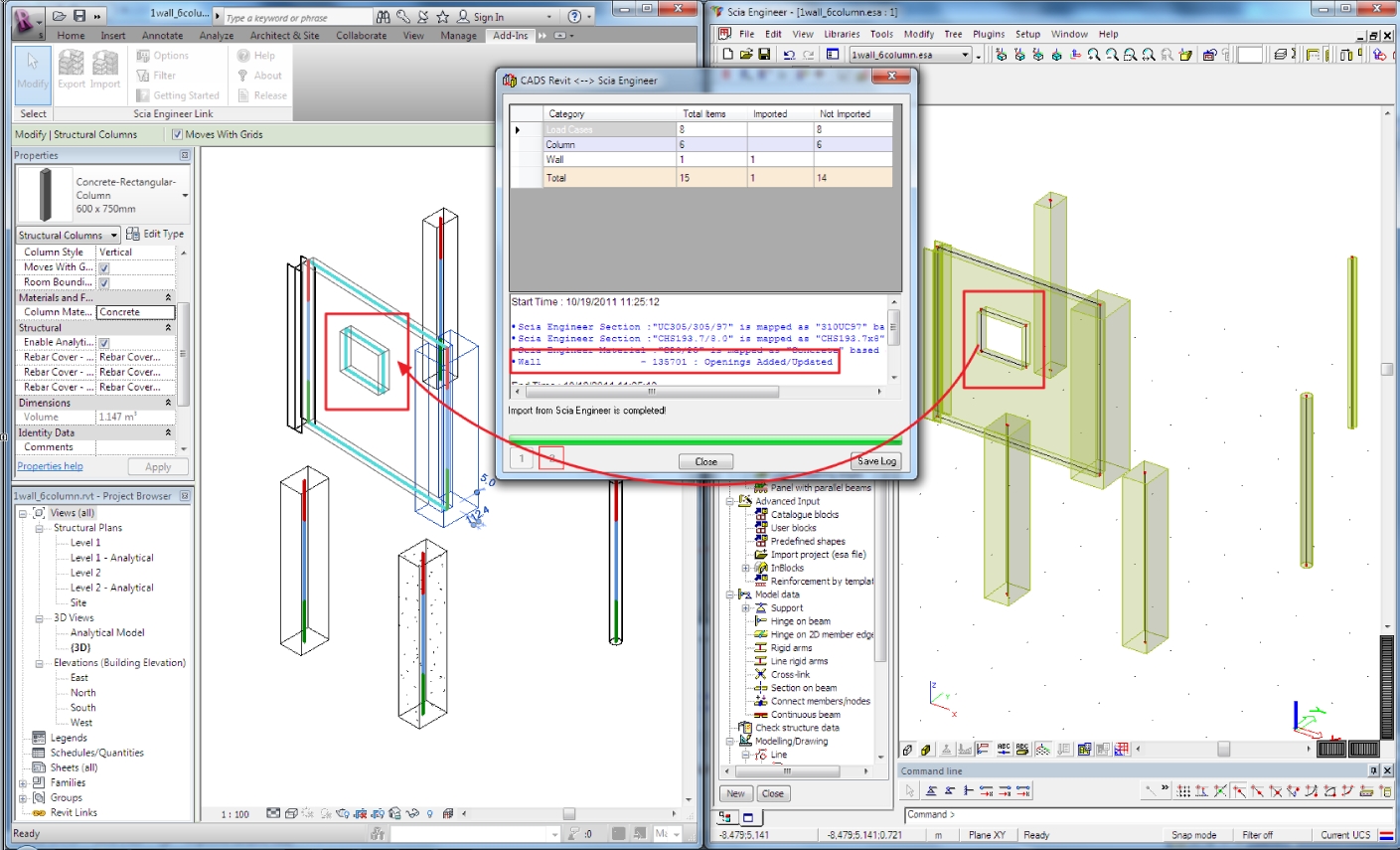Click the Rigid arms icon in Scia tree
1400x850 pixels.
[761, 648]
